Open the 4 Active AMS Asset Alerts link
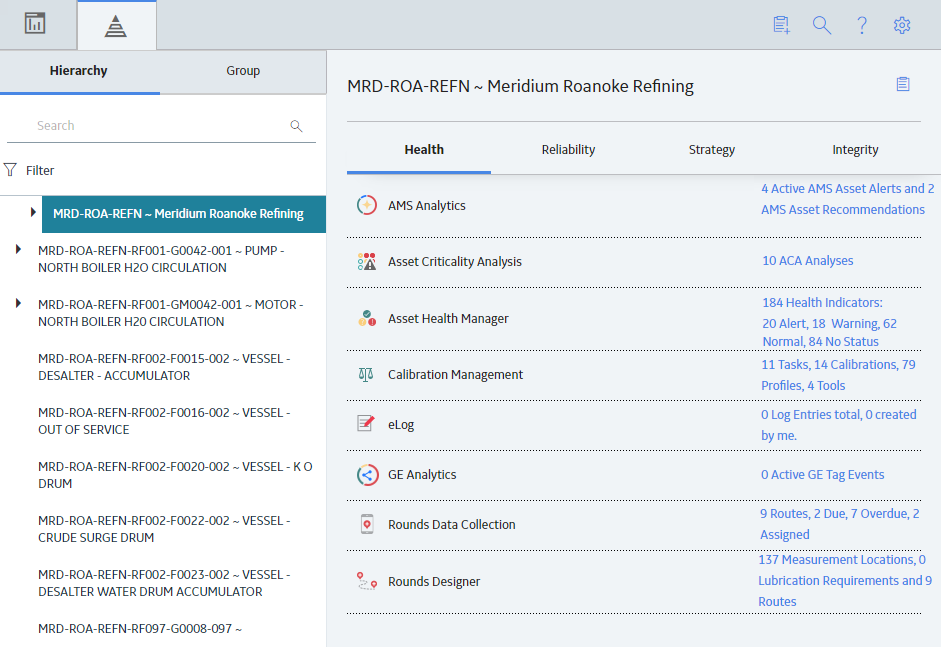The height and width of the screenshot is (647, 941). click(x=847, y=199)
